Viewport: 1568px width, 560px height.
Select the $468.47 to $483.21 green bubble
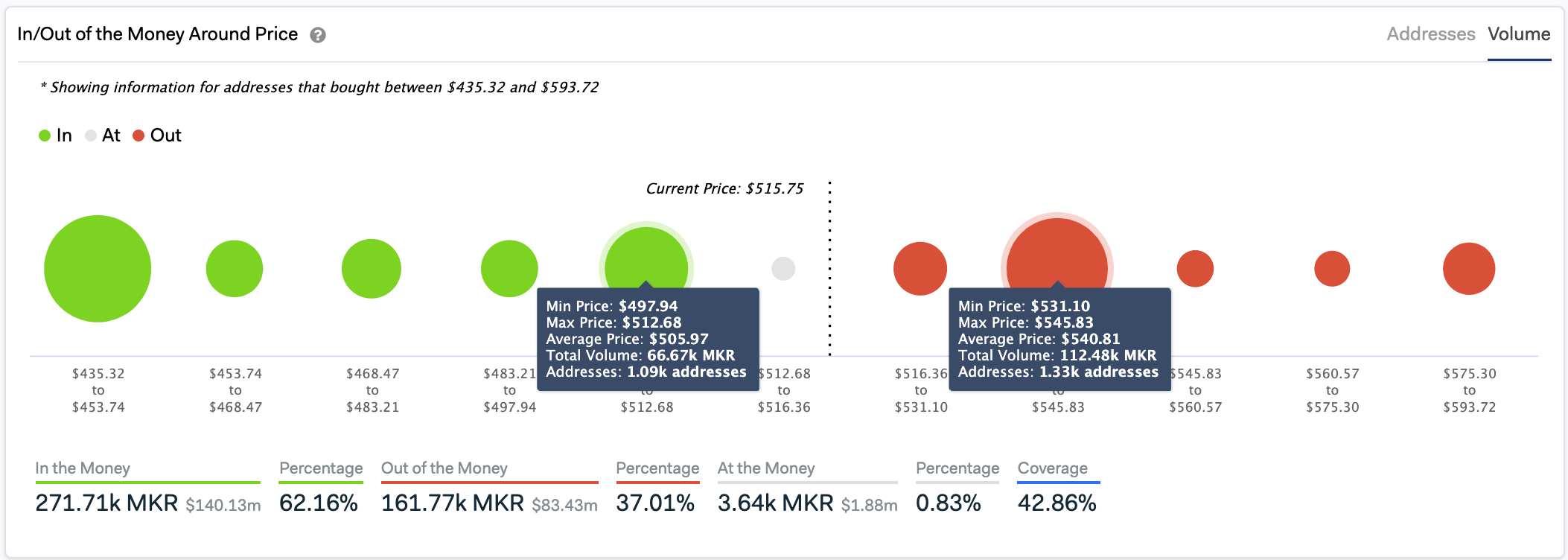pos(372,269)
